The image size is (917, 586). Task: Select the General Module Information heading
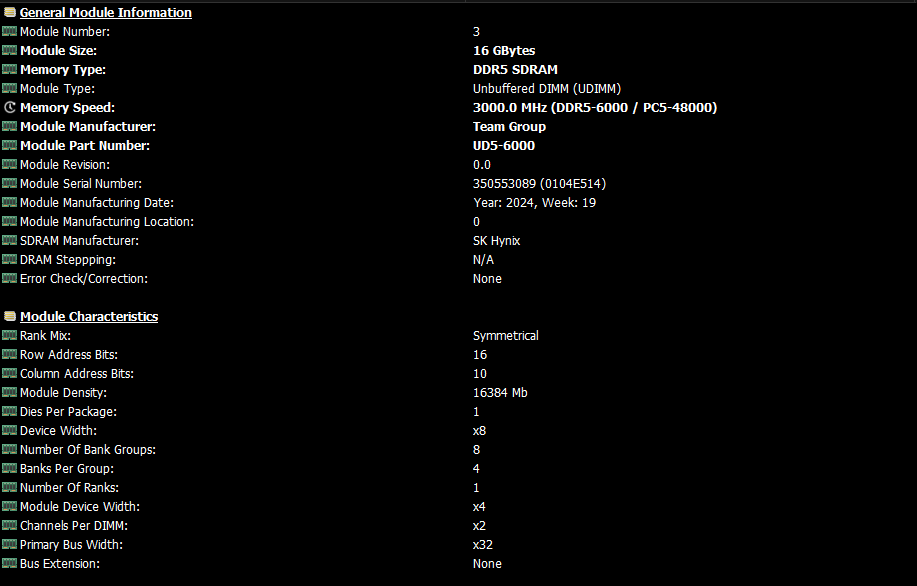coord(105,13)
